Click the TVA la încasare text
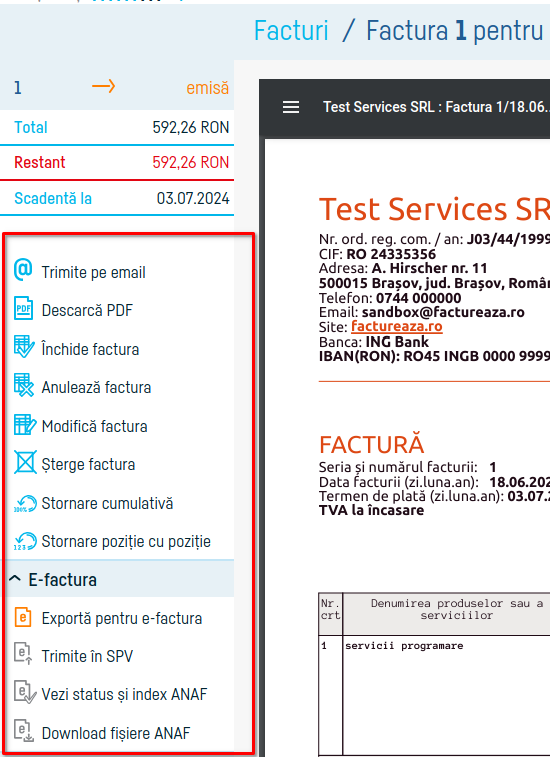This screenshot has height=757, width=550. [x=371, y=510]
